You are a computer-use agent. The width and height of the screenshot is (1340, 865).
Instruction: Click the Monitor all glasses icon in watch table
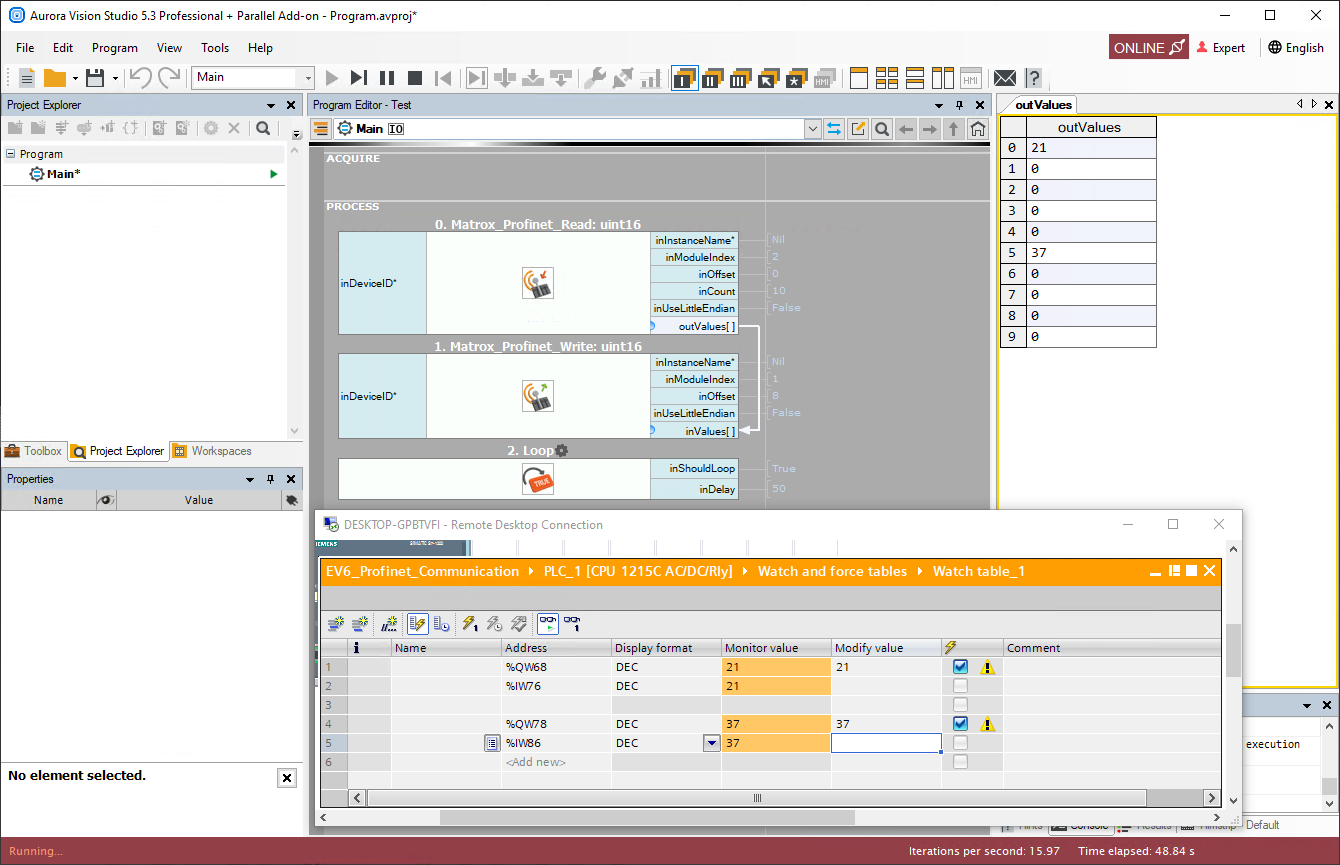pos(548,624)
